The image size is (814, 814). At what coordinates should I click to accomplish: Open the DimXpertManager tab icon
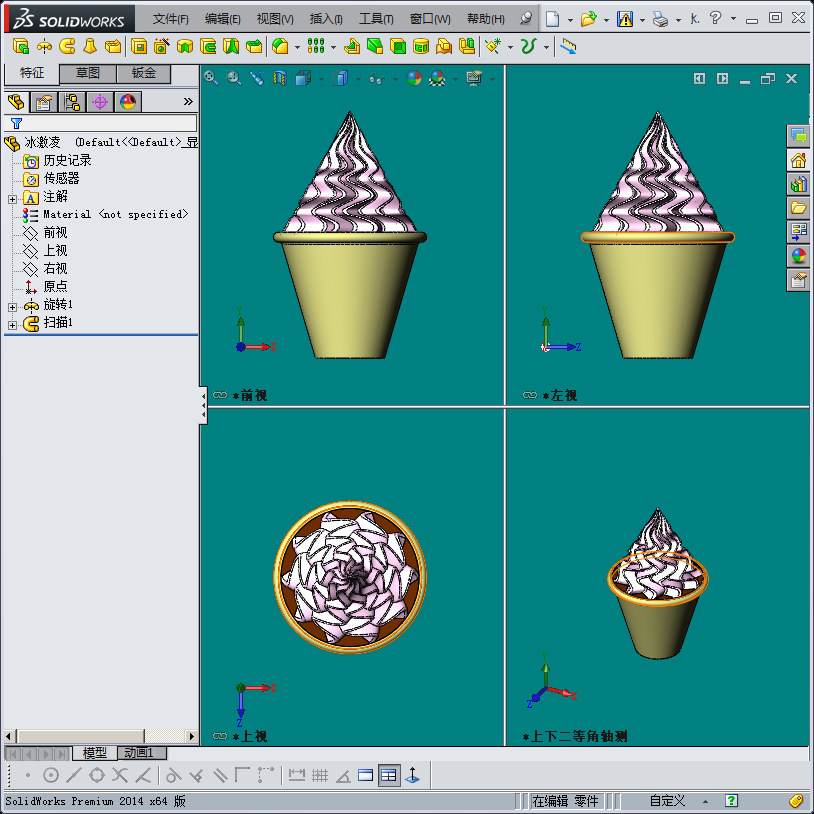[x=100, y=102]
